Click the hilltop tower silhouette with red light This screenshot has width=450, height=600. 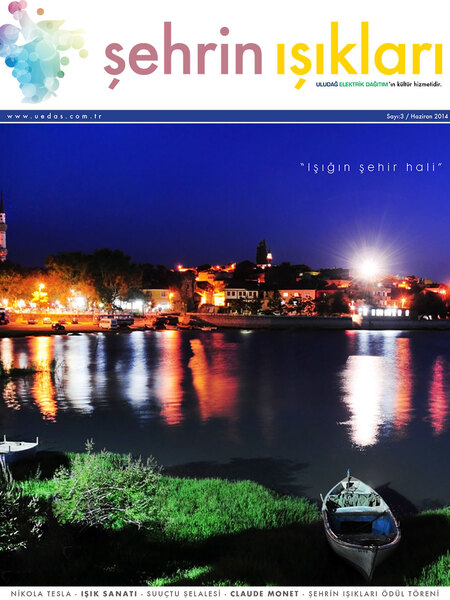pyautogui.click(x=263, y=254)
